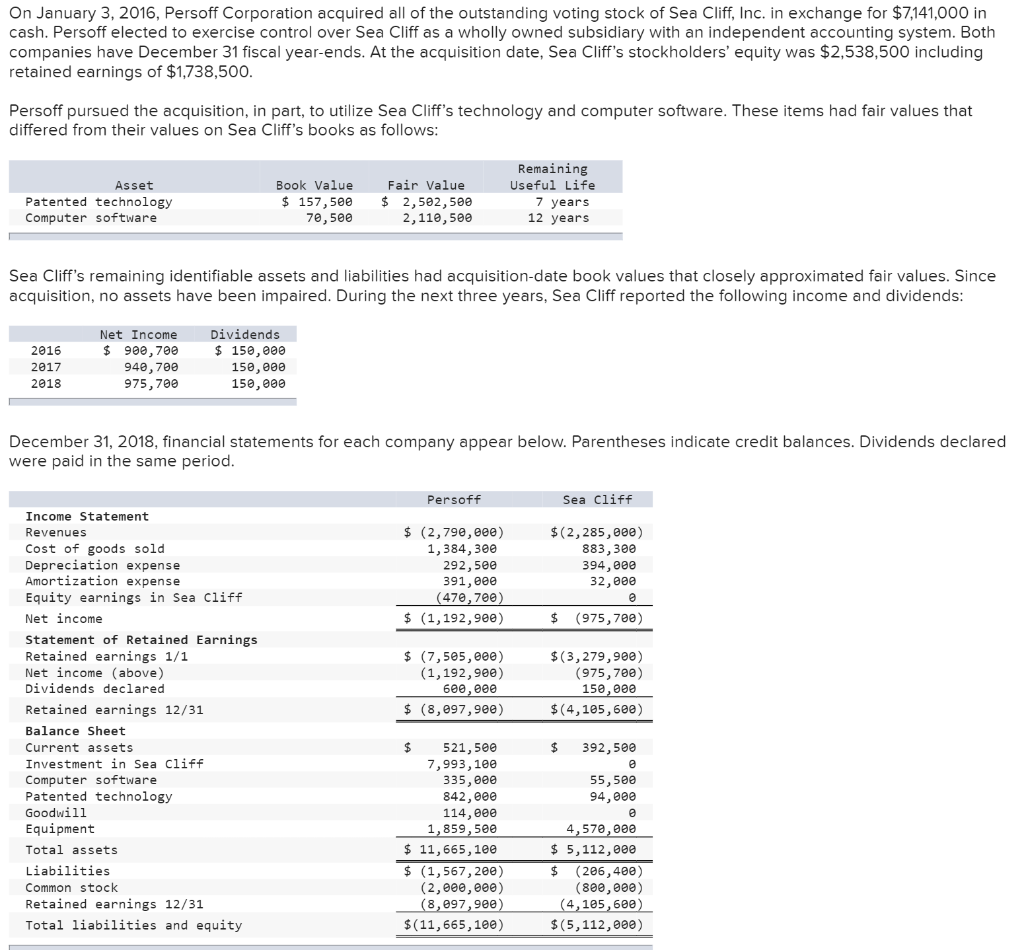
Task: Click the 'Equity earnings in Sea Cliff' label
Action: pos(134,597)
